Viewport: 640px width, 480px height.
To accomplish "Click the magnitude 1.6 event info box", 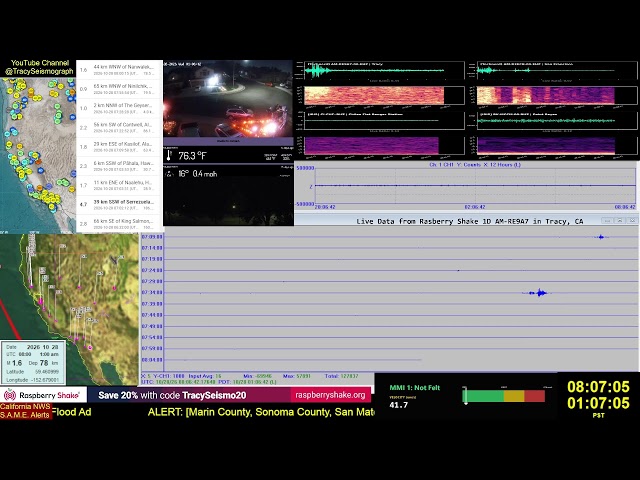I will pyautogui.click(x=33, y=362).
